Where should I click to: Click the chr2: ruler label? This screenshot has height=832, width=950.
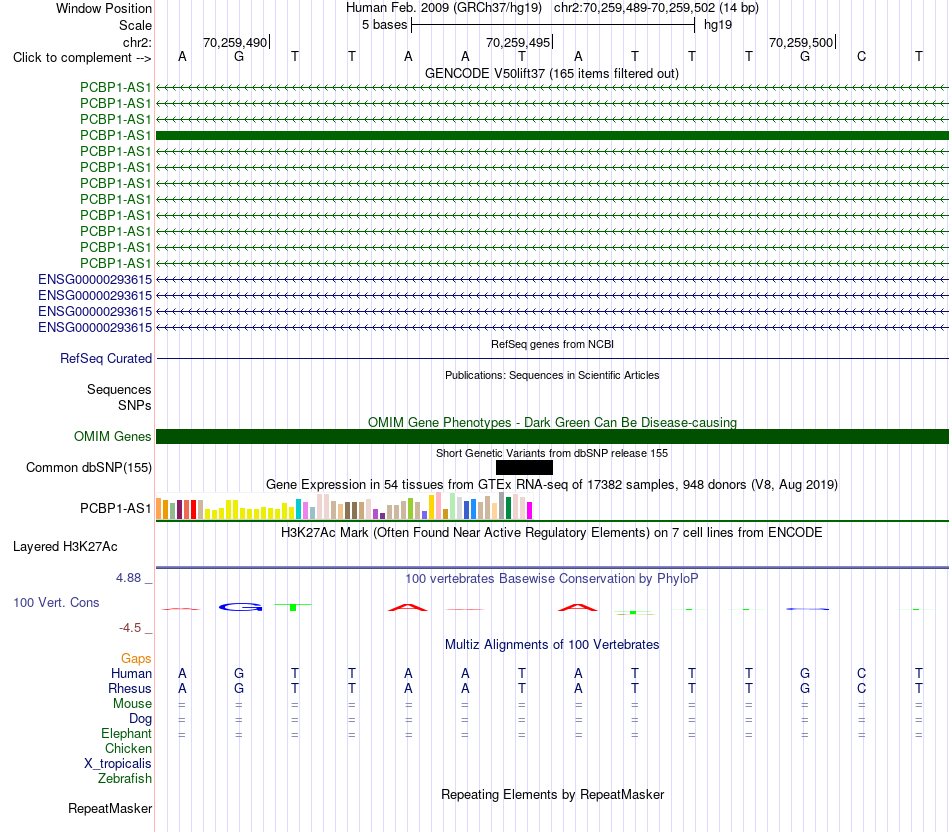click(x=137, y=42)
